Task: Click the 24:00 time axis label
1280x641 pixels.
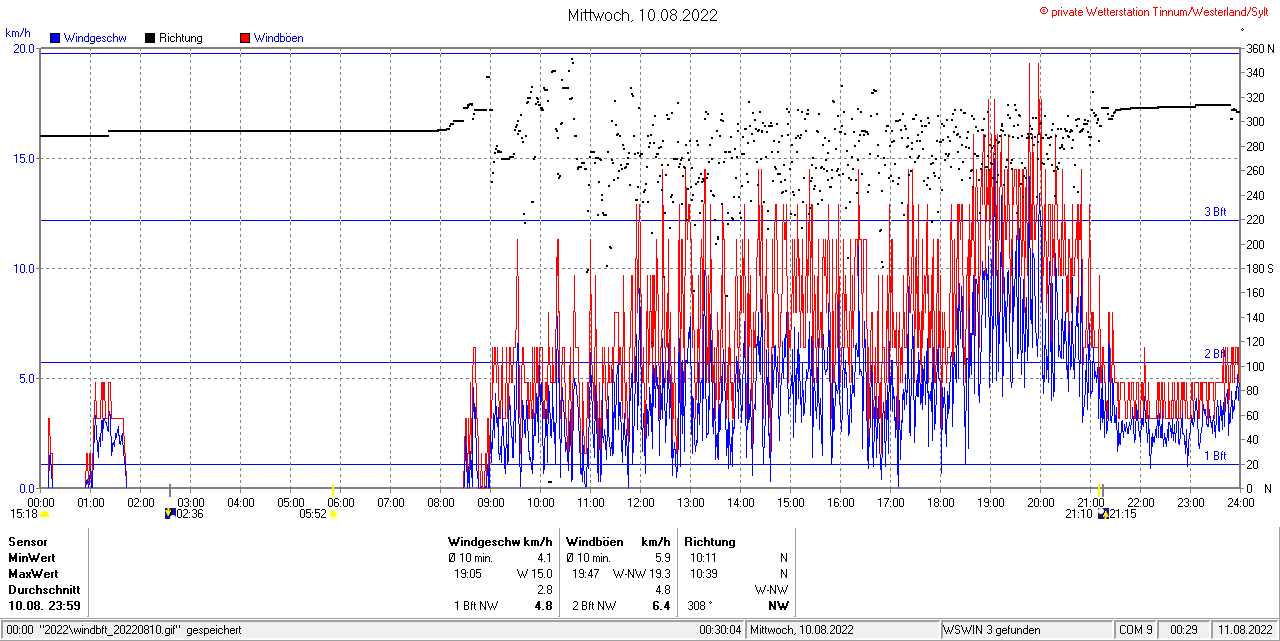Action: [1241, 502]
